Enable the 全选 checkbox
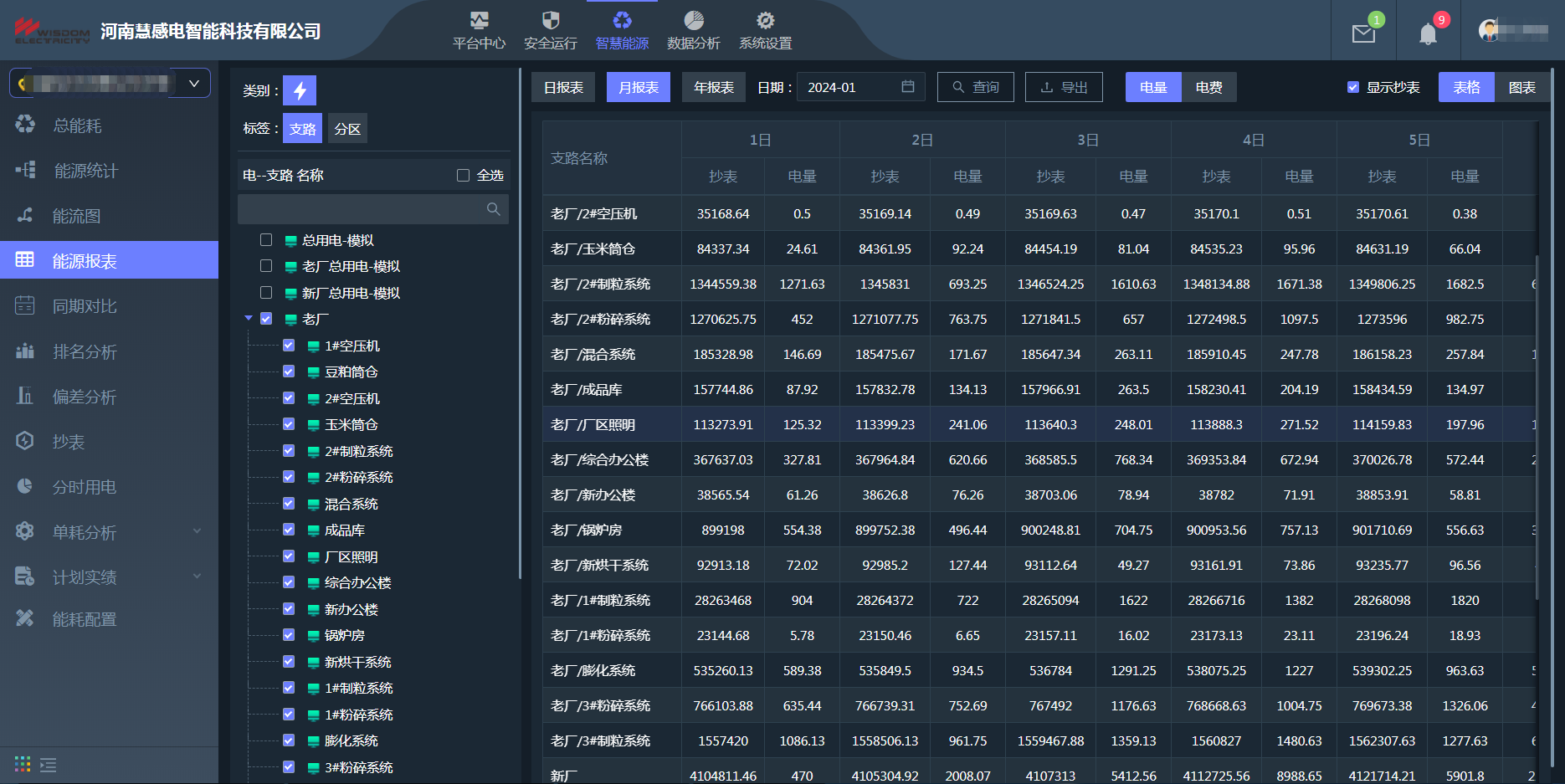This screenshot has height=784, width=1565. 463,175
